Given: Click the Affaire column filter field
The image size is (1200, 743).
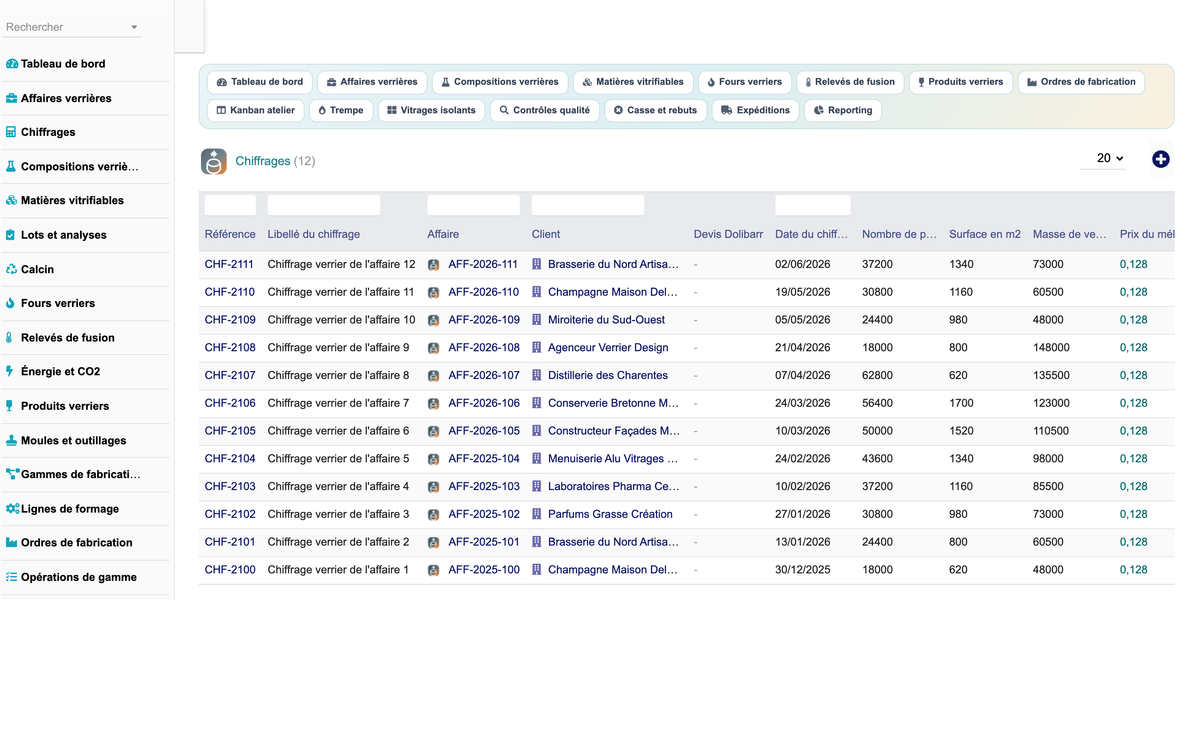Looking at the screenshot, I should 473,205.
